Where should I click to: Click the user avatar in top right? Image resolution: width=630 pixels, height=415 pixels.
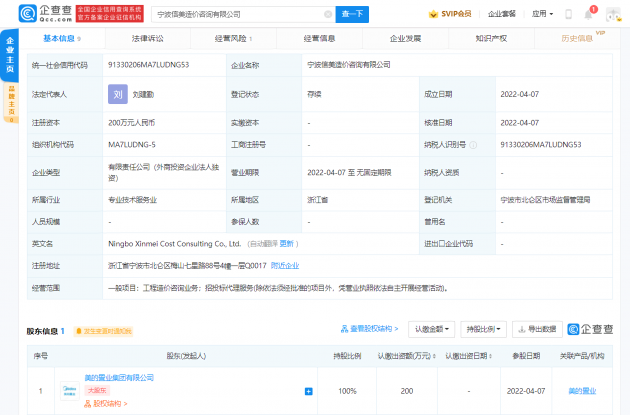[614, 14]
